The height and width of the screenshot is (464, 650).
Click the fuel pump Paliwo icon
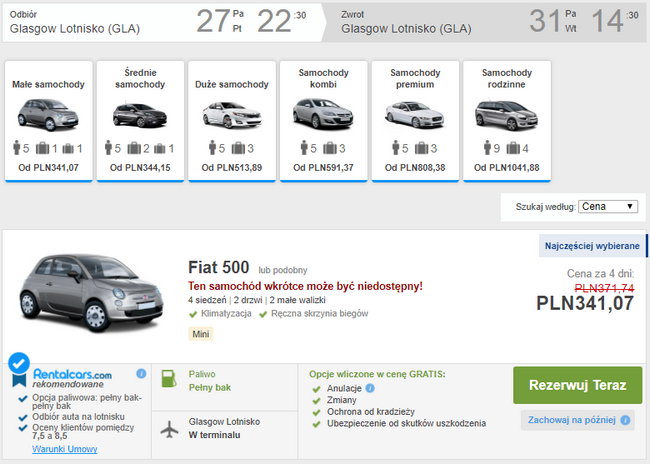(169, 379)
